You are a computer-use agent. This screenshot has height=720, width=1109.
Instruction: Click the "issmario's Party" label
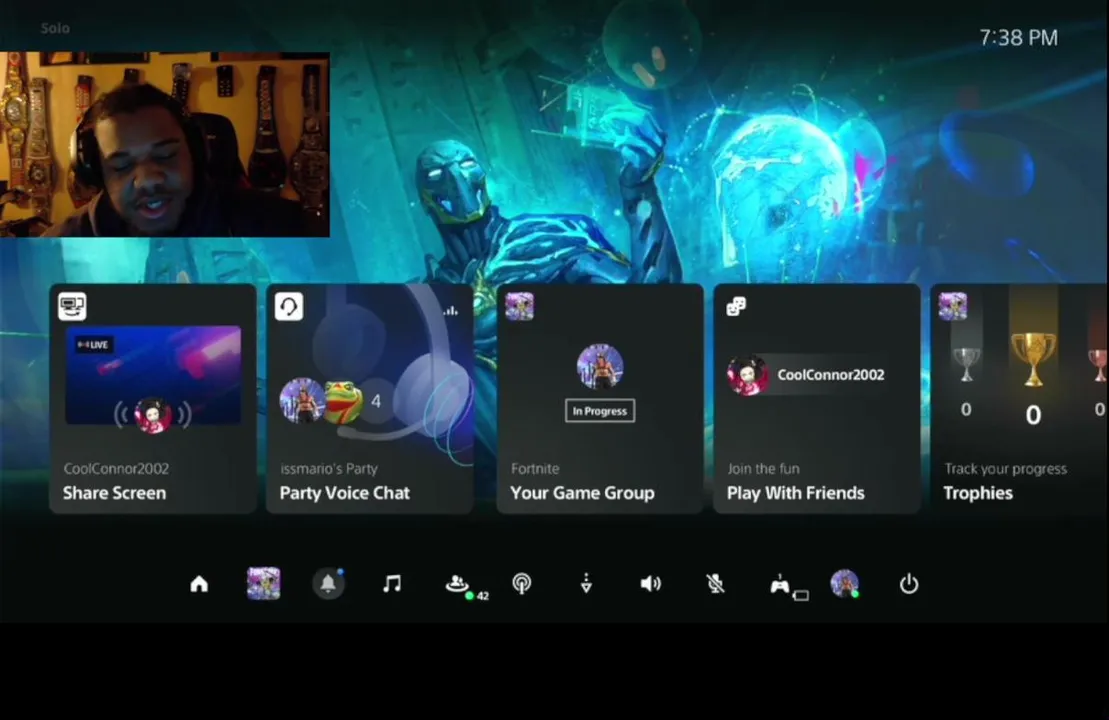click(x=329, y=468)
